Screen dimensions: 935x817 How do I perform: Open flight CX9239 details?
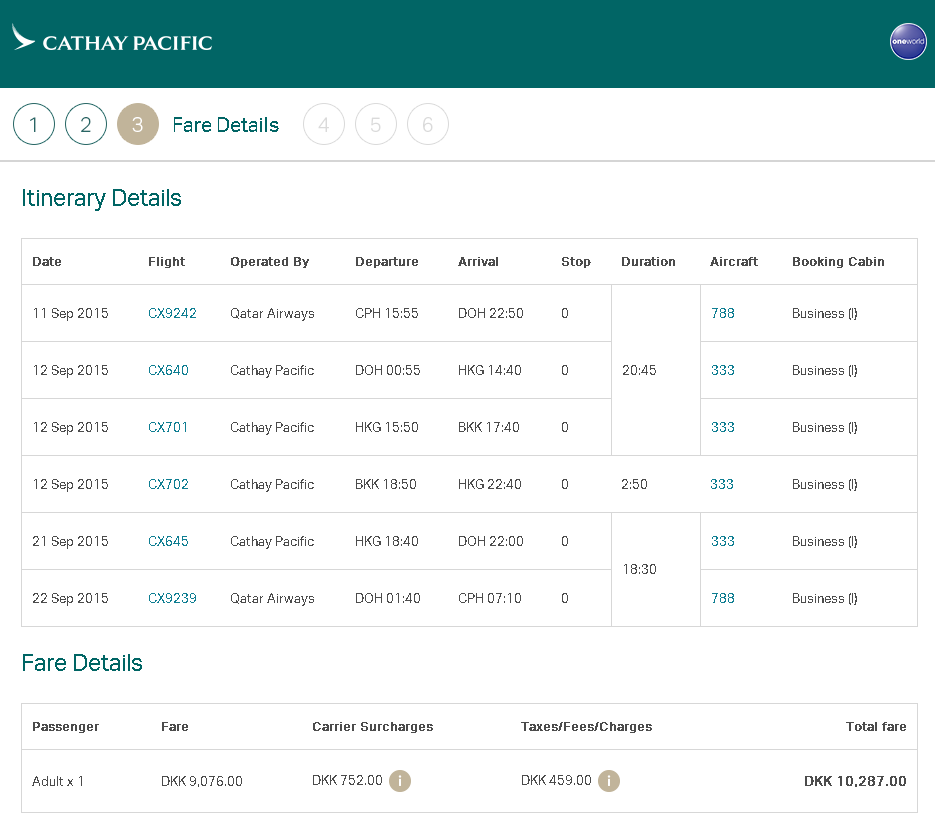click(x=172, y=598)
